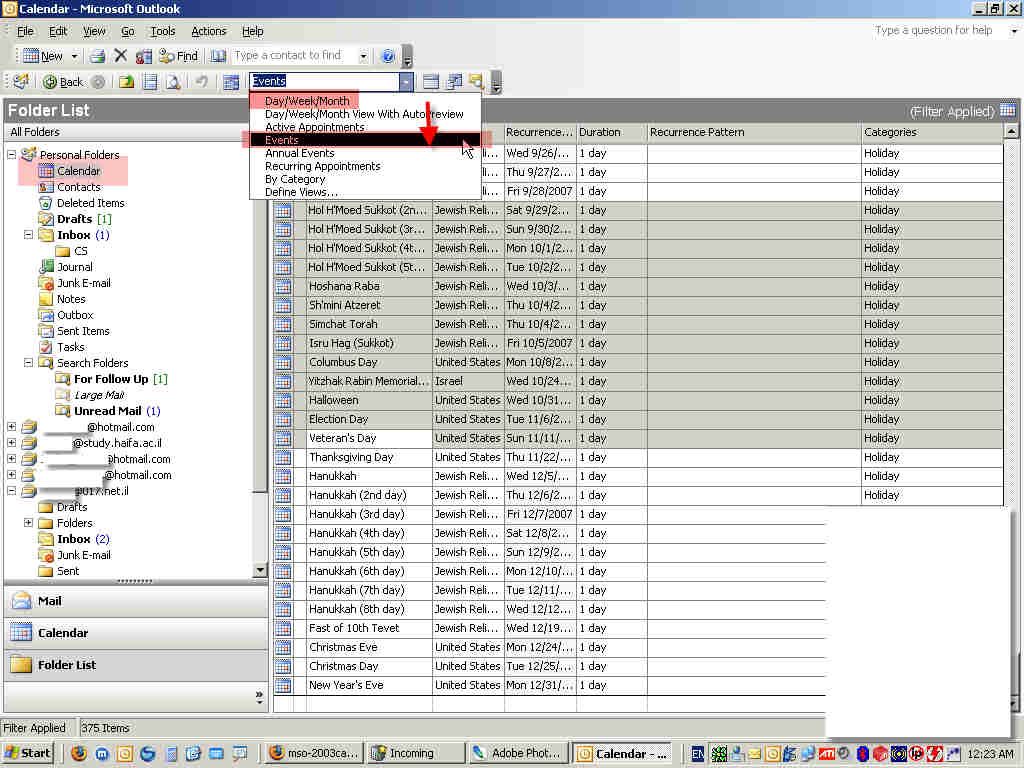Viewport: 1024px width, 768px height.
Task: Click the New appointment toolbar button
Action: [42, 56]
